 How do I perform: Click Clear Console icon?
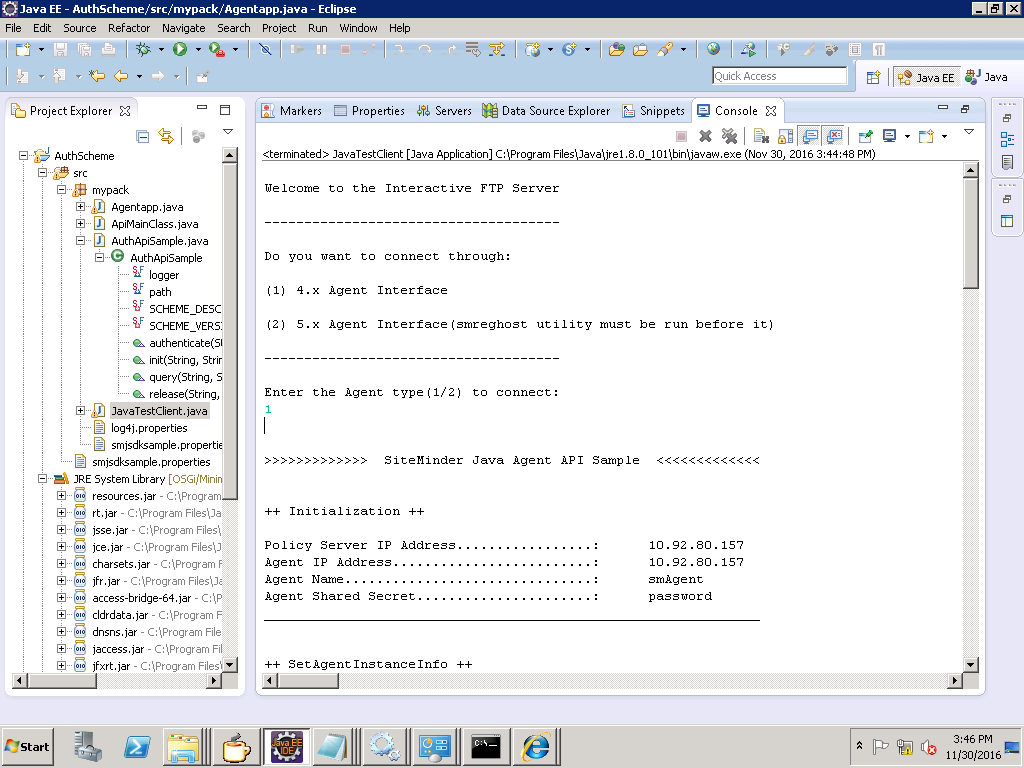point(761,136)
